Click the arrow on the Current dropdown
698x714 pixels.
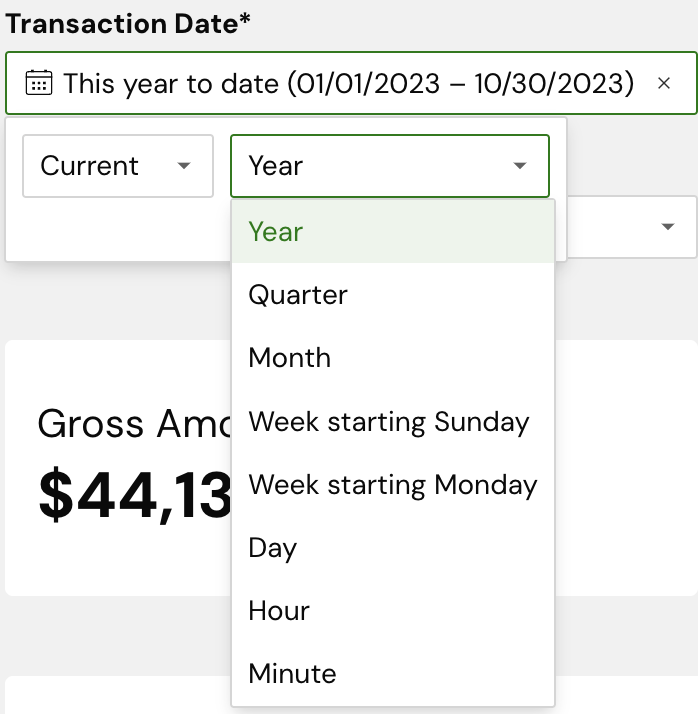coord(183,166)
